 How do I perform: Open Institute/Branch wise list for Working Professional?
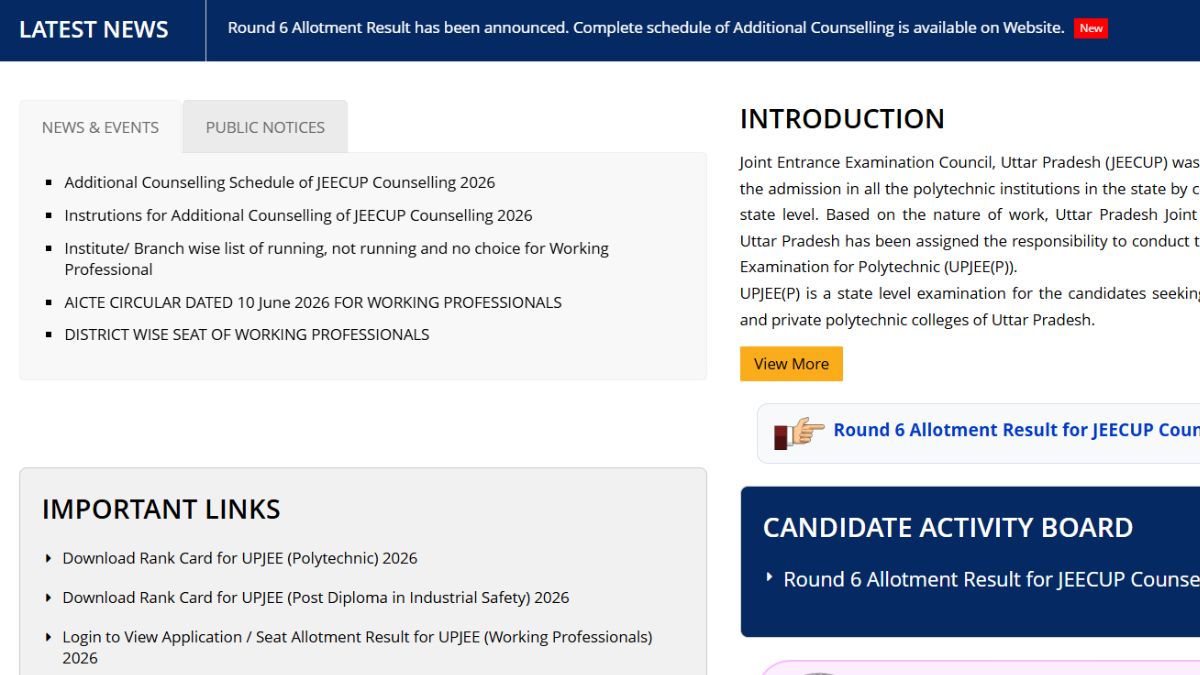coord(337,258)
